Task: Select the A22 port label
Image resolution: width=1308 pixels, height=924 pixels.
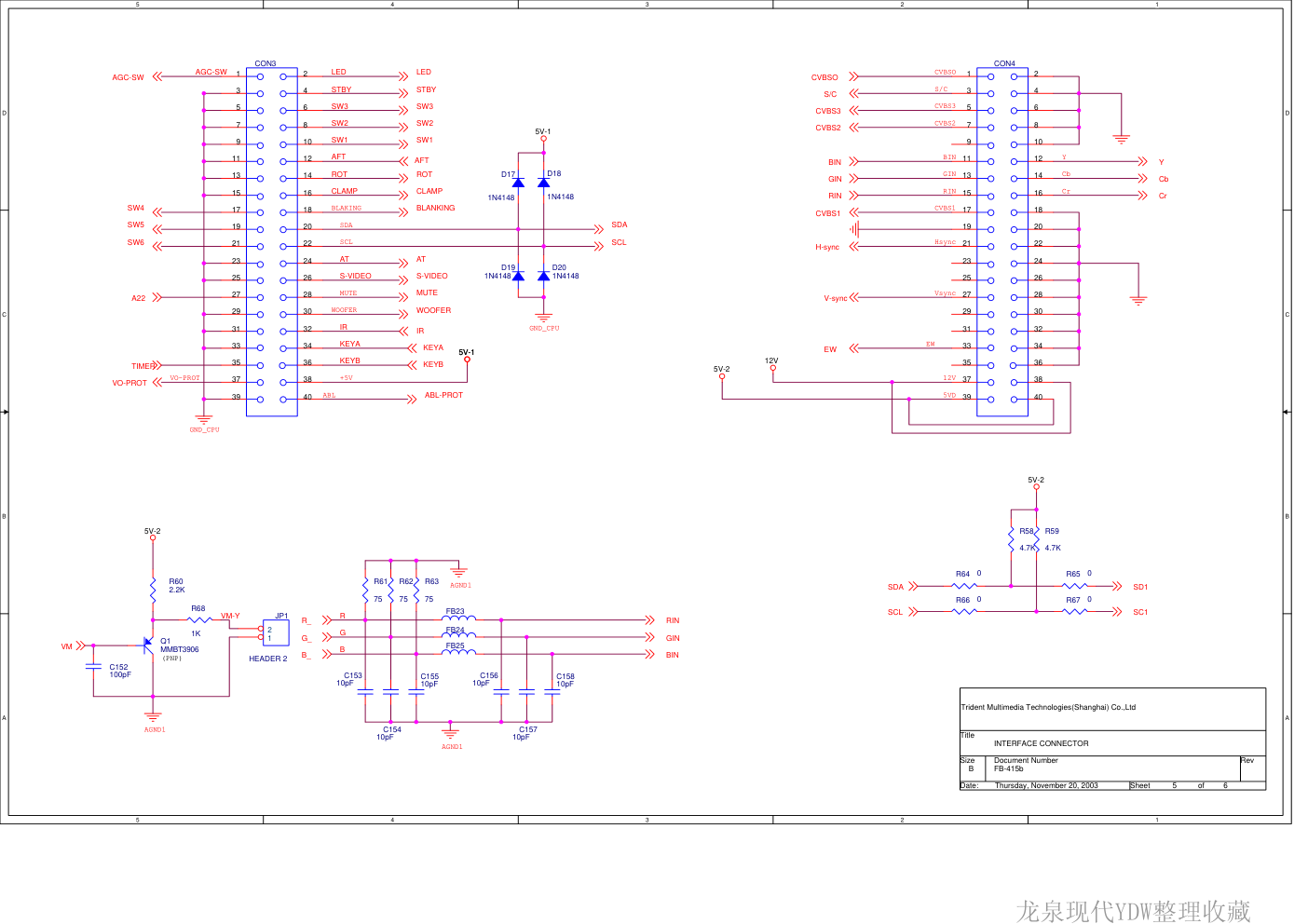Action: pos(138,298)
